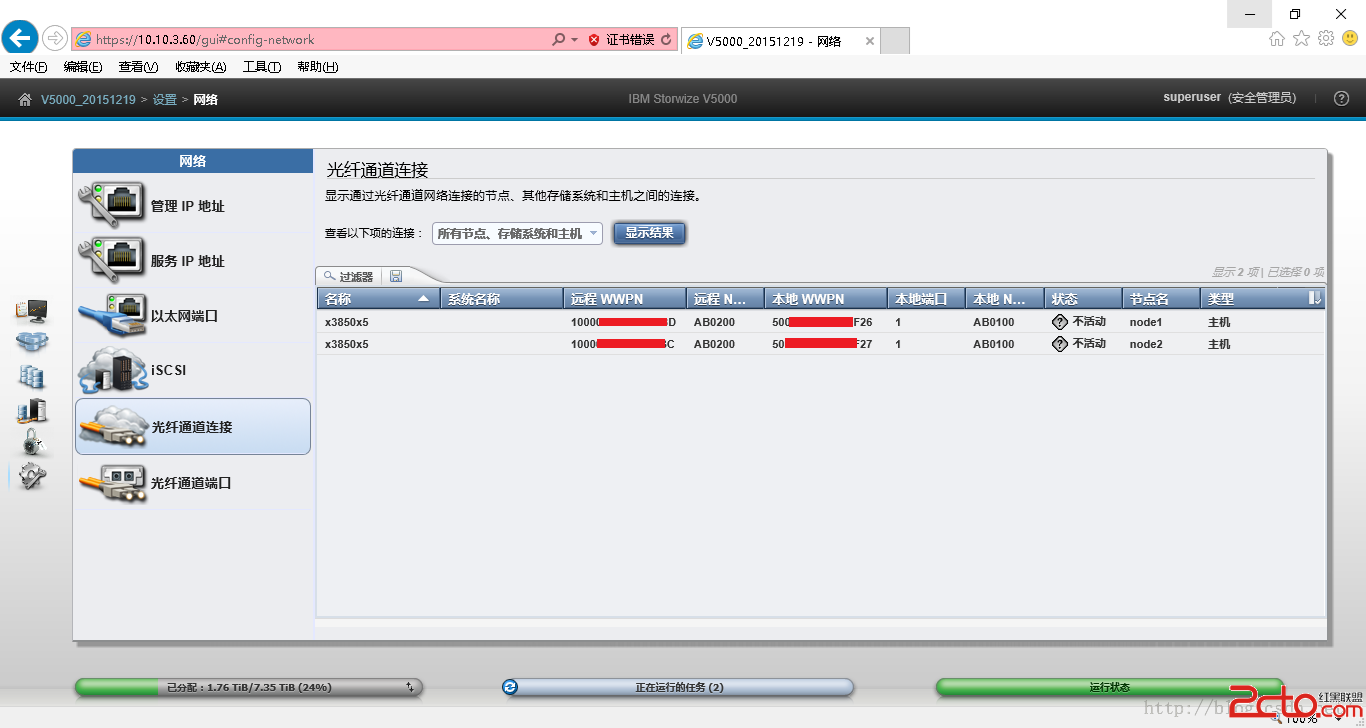Click the save filter disk icon
The image size is (1366, 728).
[x=396, y=276]
